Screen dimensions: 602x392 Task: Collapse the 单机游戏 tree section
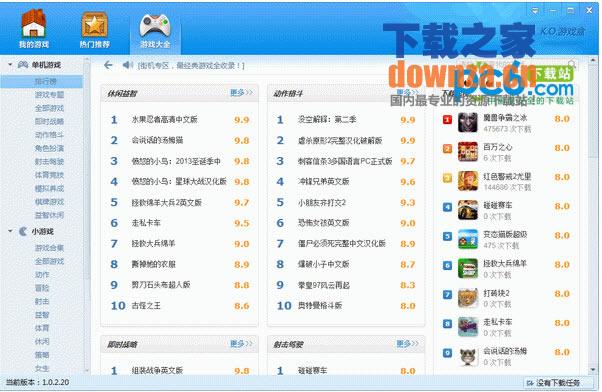10,65
